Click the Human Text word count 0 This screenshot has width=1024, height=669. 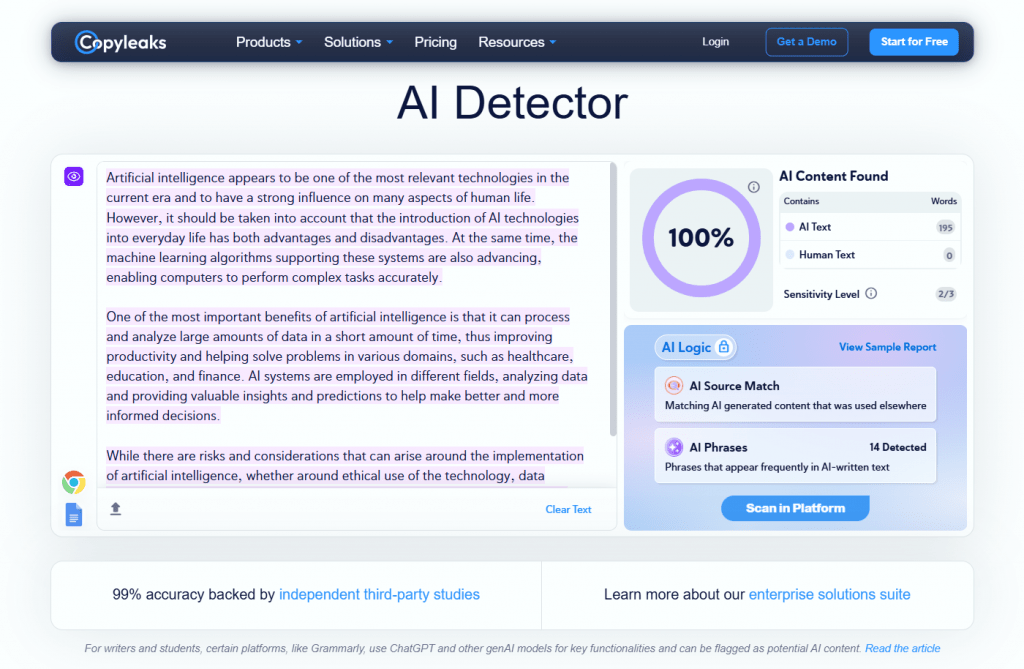tap(949, 255)
